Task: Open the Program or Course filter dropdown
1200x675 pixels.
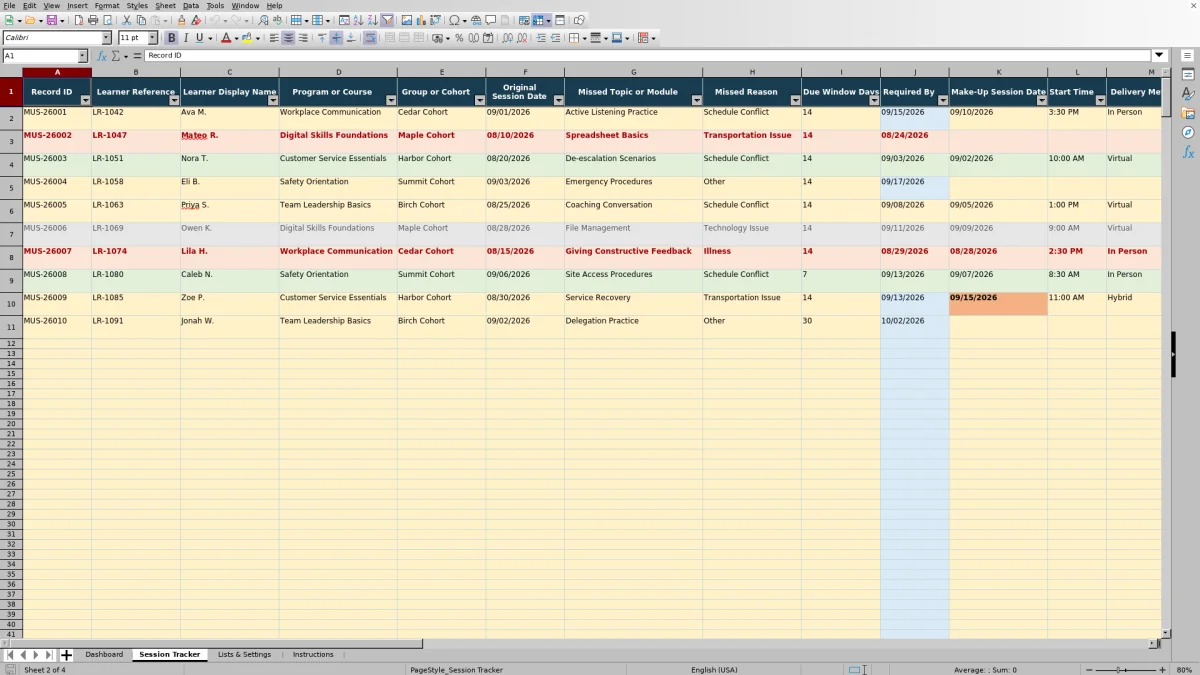Action: pos(391,100)
